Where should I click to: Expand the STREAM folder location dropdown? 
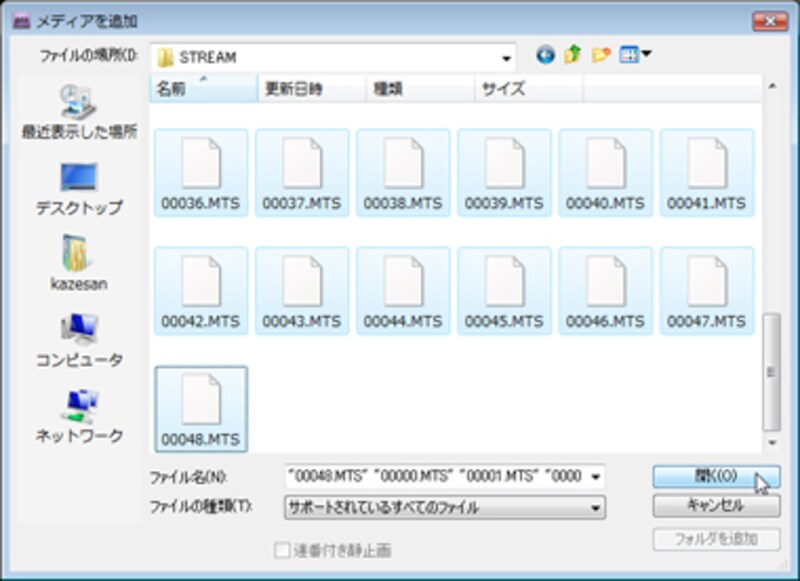pos(507,57)
